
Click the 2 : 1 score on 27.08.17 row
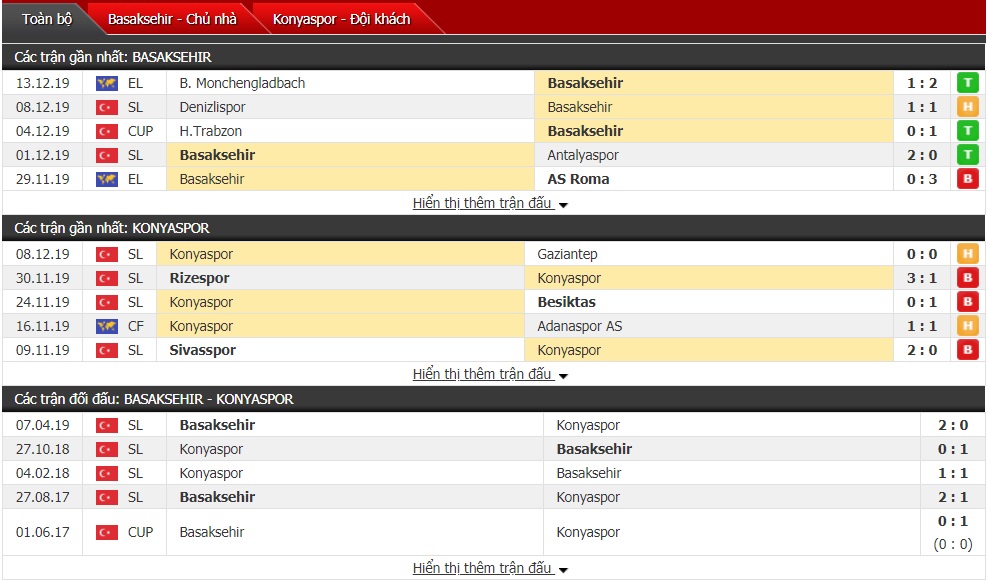tap(953, 498)
